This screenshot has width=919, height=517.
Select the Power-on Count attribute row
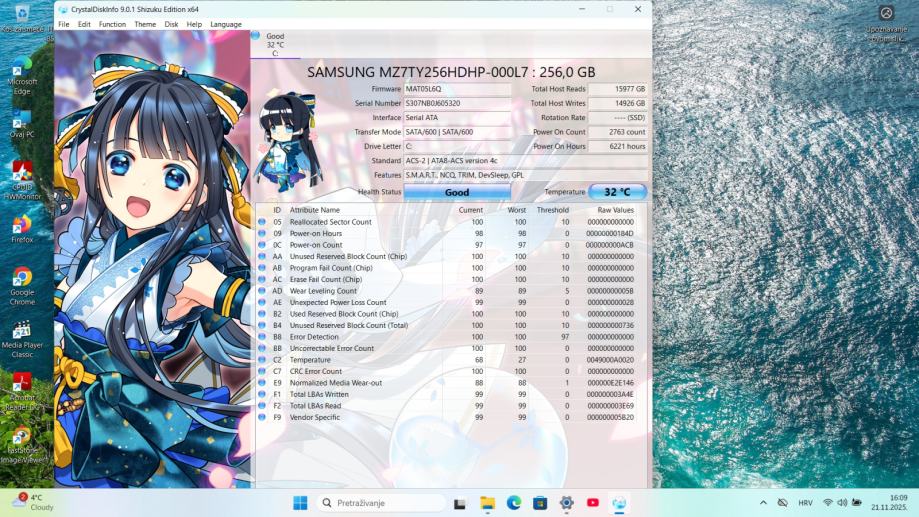(451, 245)
